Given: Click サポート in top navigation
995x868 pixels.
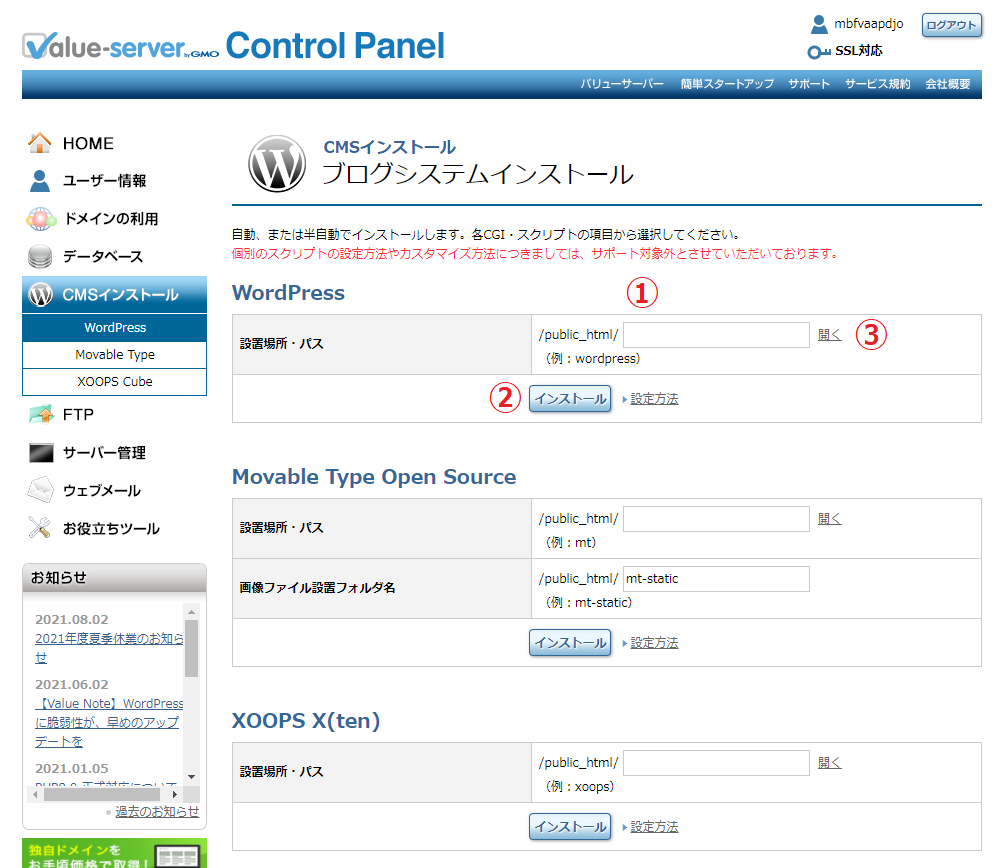Looking at the screenshot, I should (809, 84).
